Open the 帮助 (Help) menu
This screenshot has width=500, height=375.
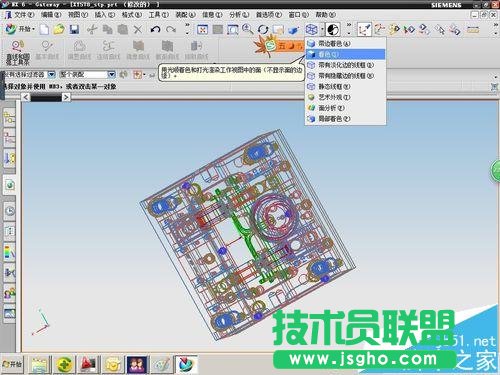[x=325, y=15]
